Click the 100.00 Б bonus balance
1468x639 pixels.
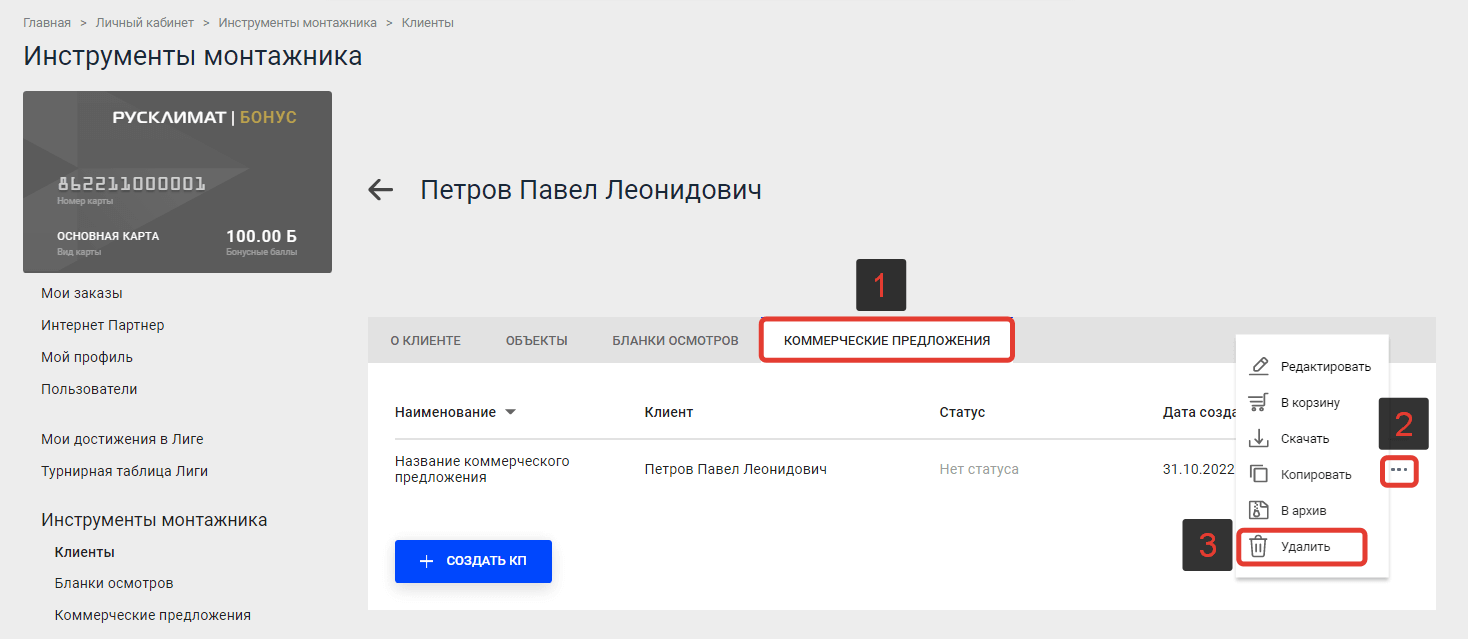261,237
